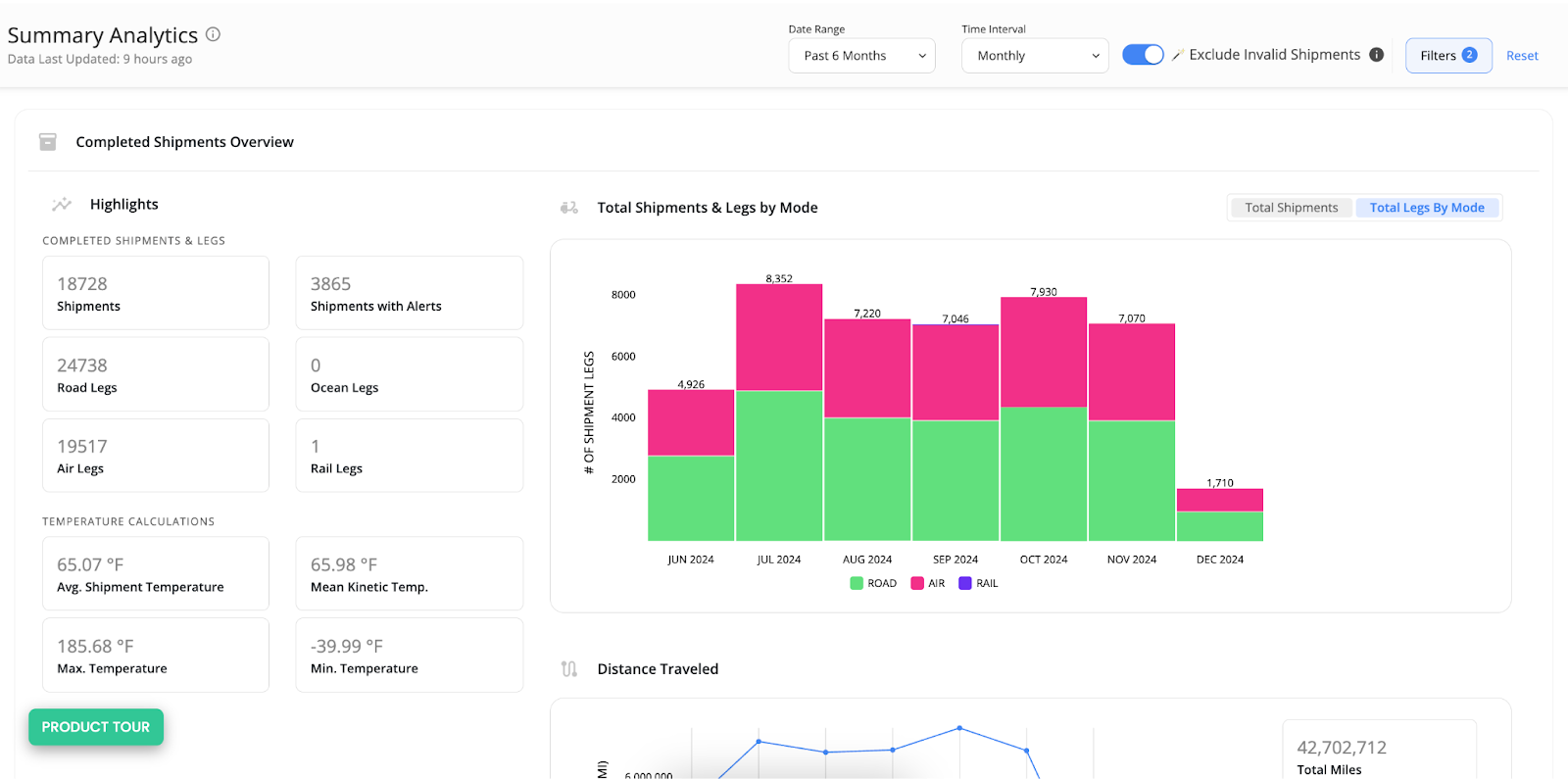
Task: Click the icon beside Total Shipments & Legs by Mode
Action: point(569,208)
